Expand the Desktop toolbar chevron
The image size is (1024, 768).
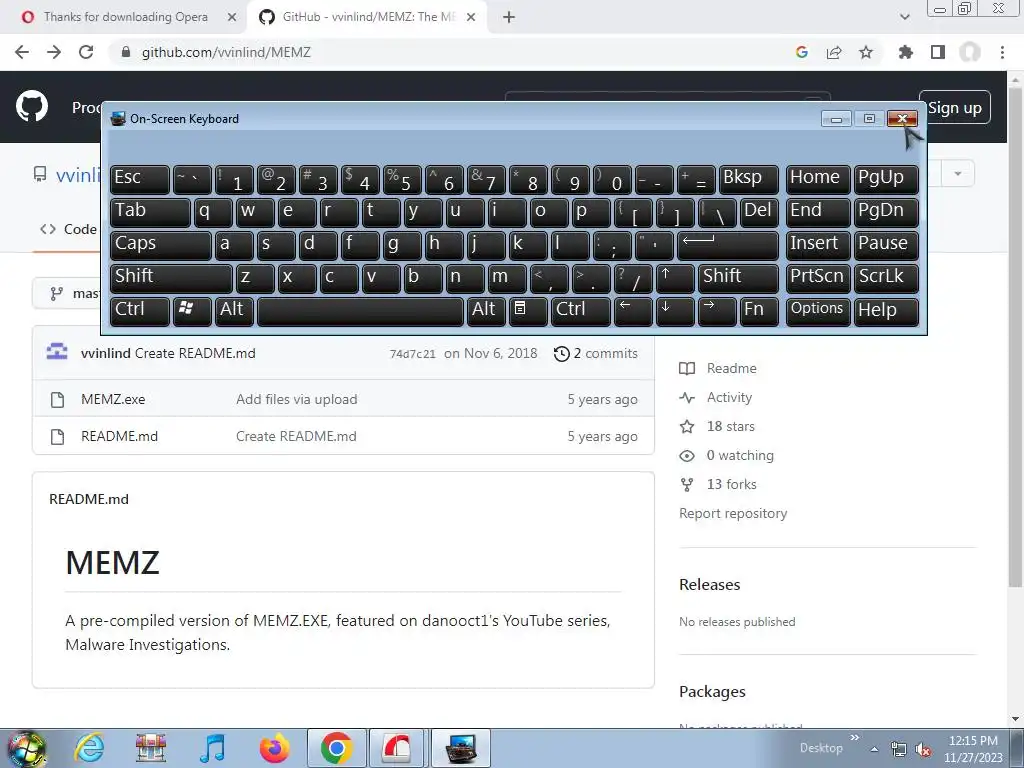855,738
